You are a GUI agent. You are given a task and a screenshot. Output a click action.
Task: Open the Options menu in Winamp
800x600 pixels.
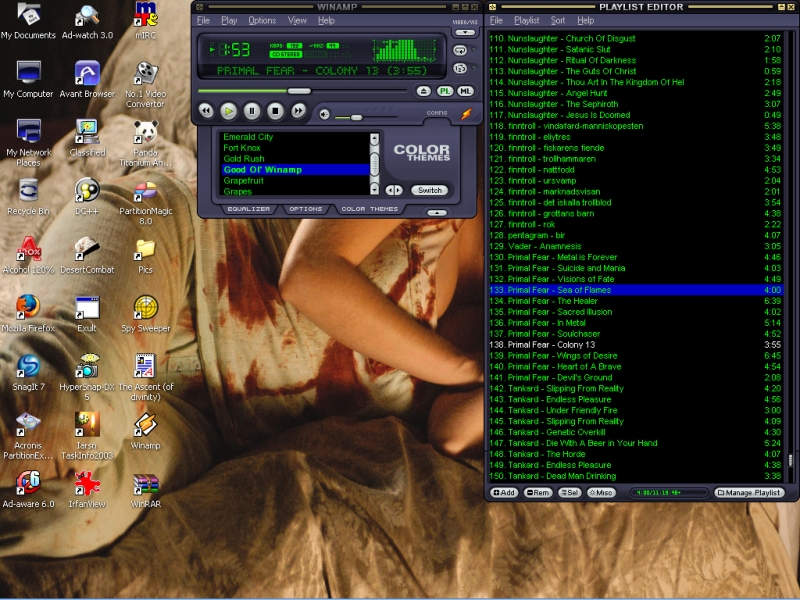(262, 20)
